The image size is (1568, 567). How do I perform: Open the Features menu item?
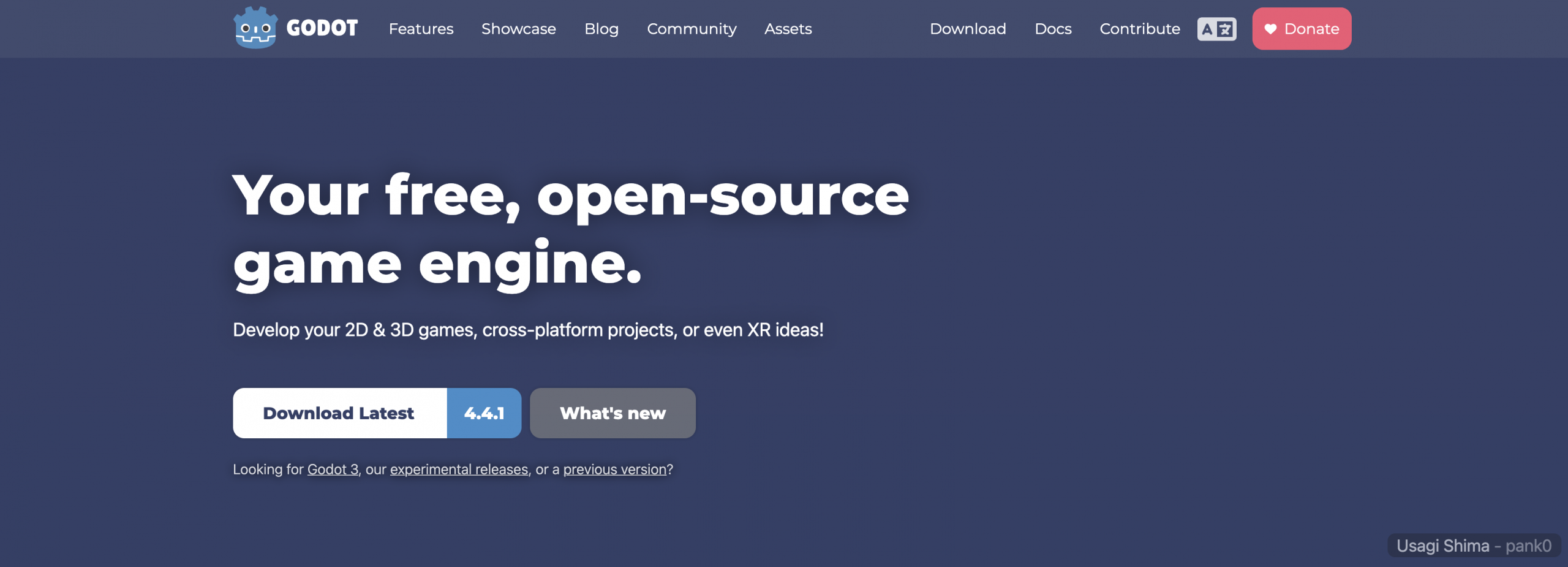[421, 29]
